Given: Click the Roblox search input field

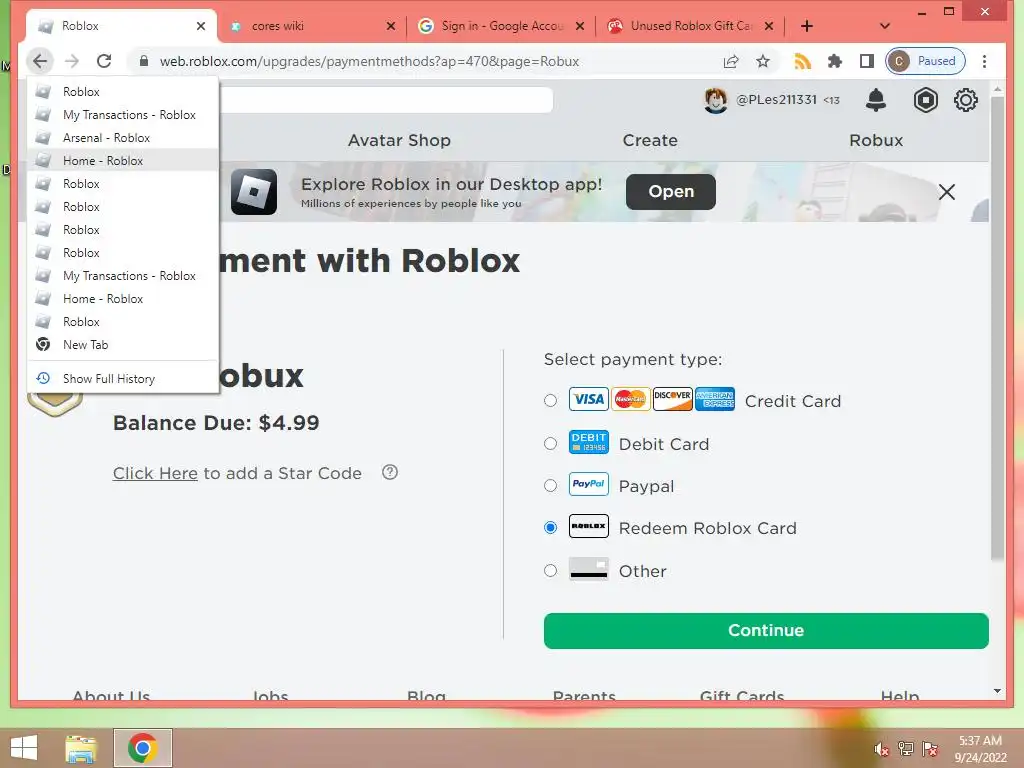Looking at the screenshot, I should [387, 100].
